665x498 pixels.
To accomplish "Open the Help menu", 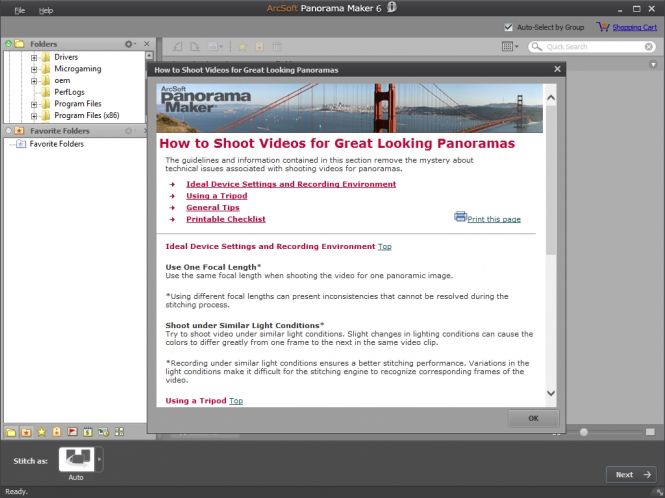I will tap(46, 11).
